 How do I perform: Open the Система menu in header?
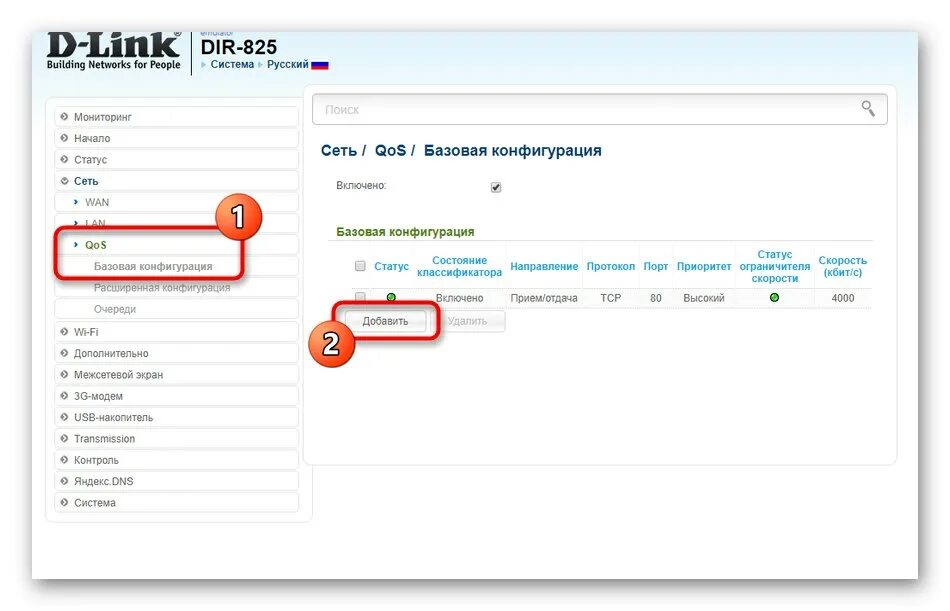pyautogui.click(x=231, y=64)
